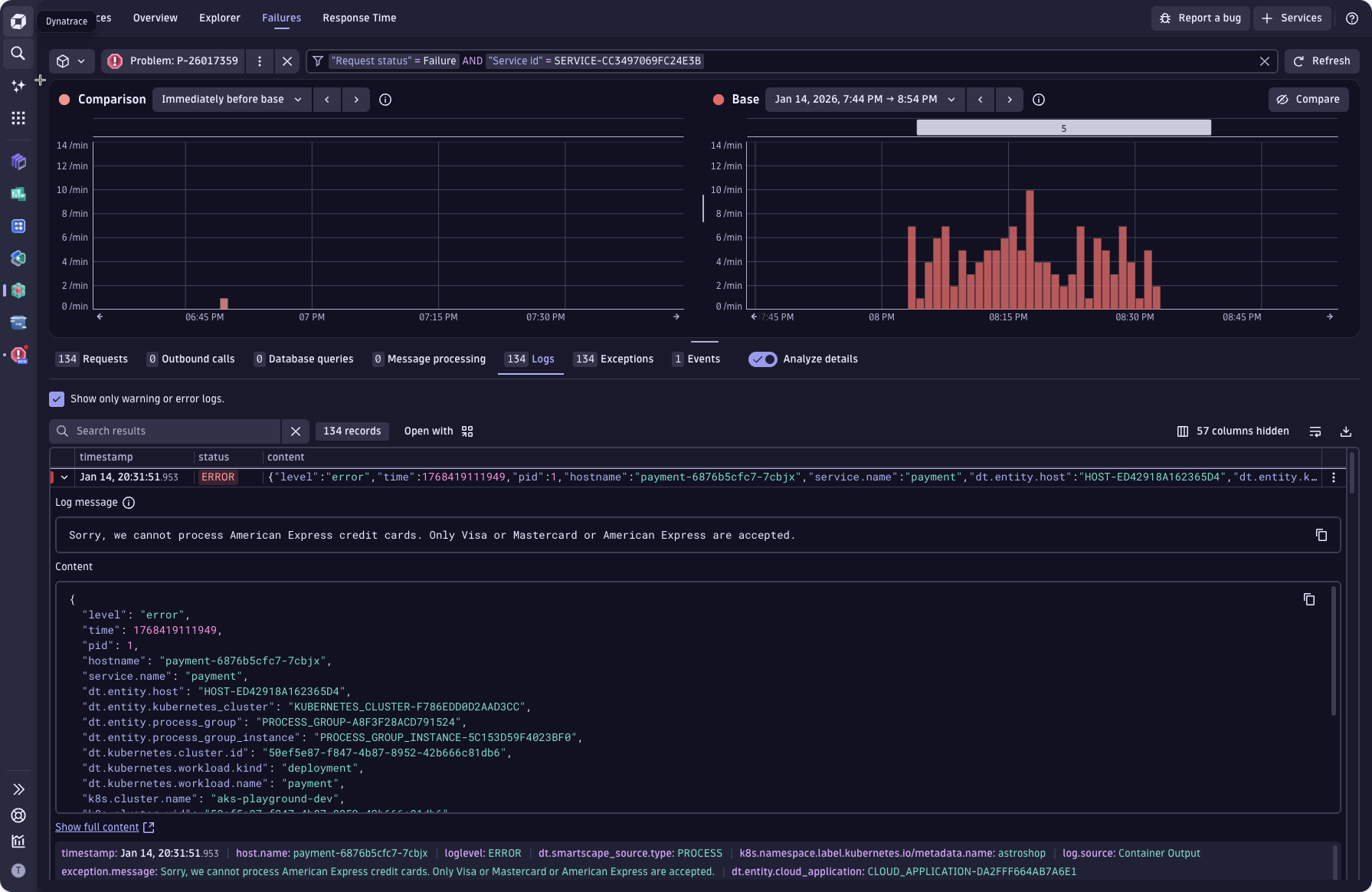1372x892 pixels.
Task: Toggle the Analyze details switch
Action: coord(762,359)
